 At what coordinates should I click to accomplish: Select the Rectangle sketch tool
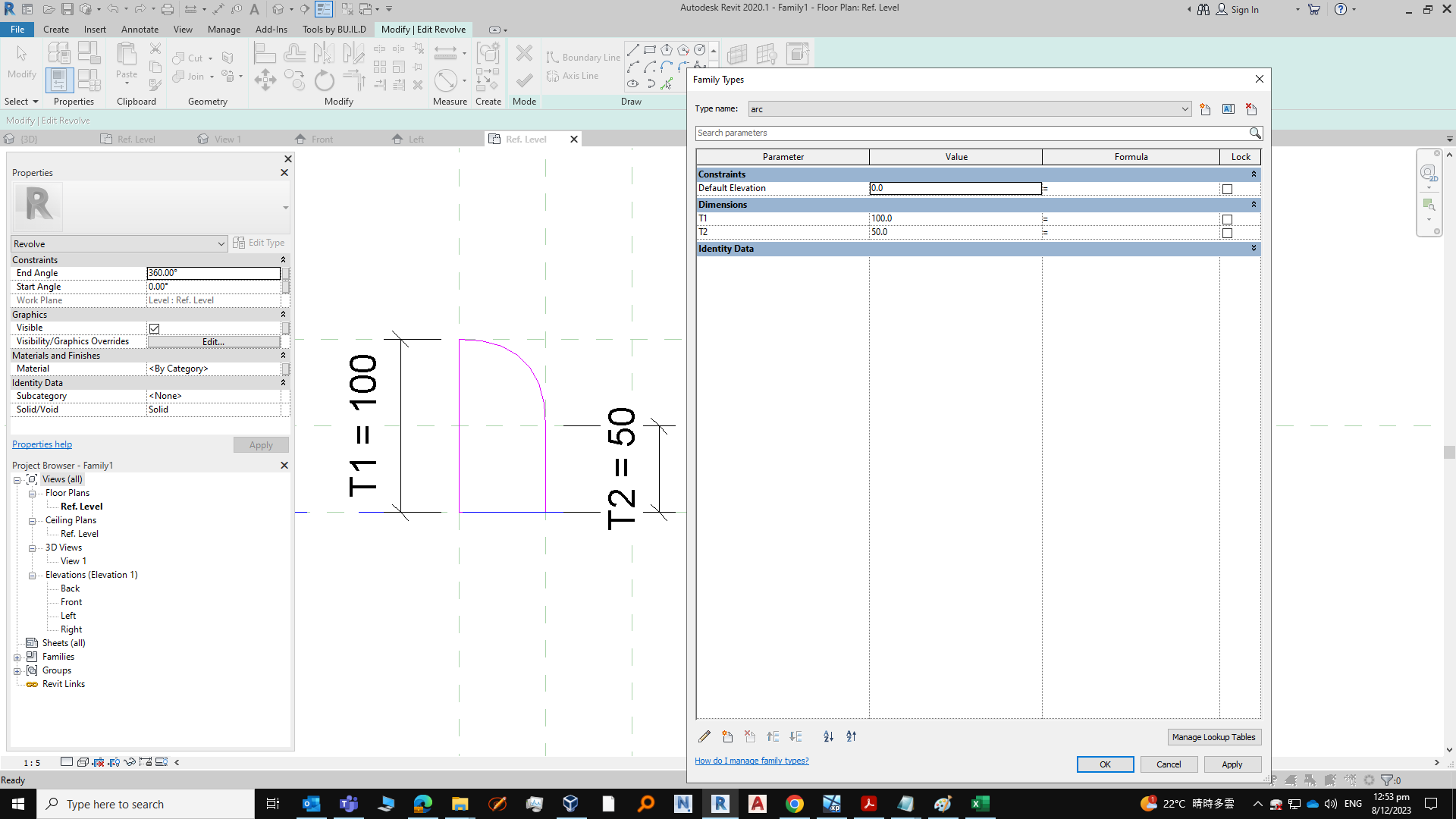click(x=650, y=50)
